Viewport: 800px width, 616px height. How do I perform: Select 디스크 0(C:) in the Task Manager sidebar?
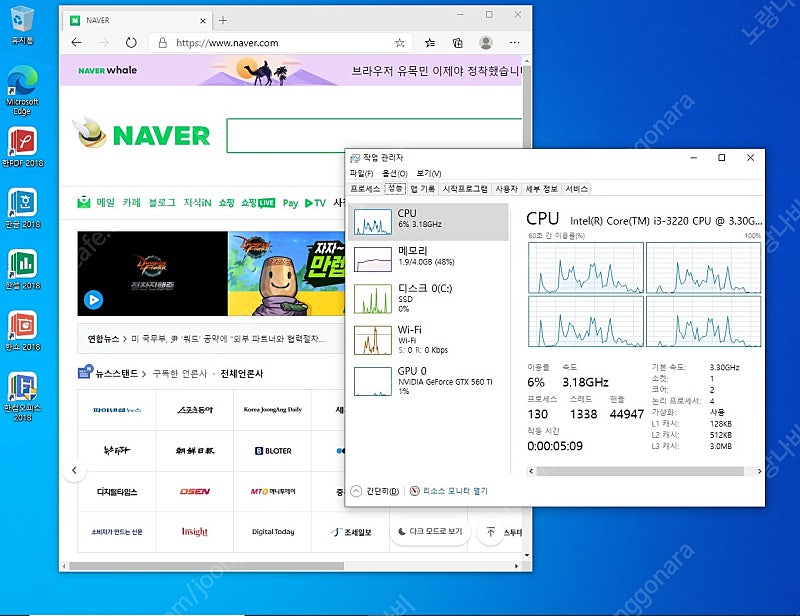[x=429, y=298]
